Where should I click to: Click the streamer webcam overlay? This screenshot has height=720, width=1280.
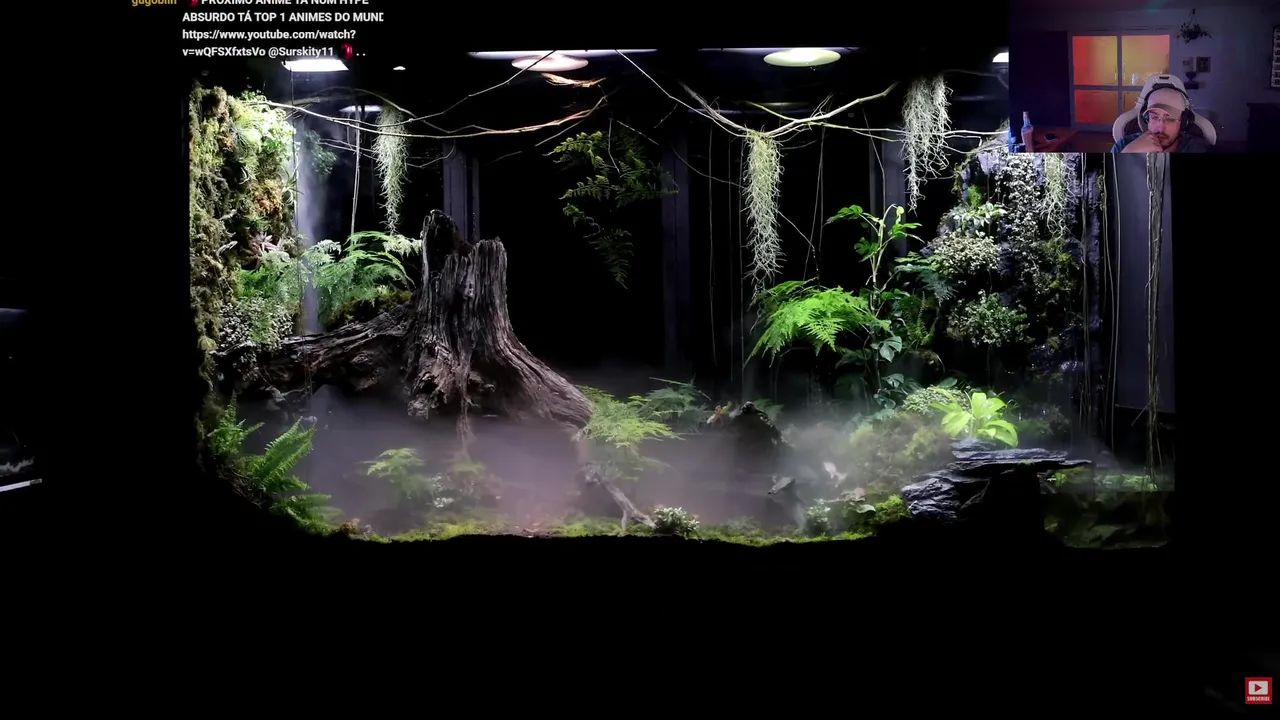[x=1144, y=76]
